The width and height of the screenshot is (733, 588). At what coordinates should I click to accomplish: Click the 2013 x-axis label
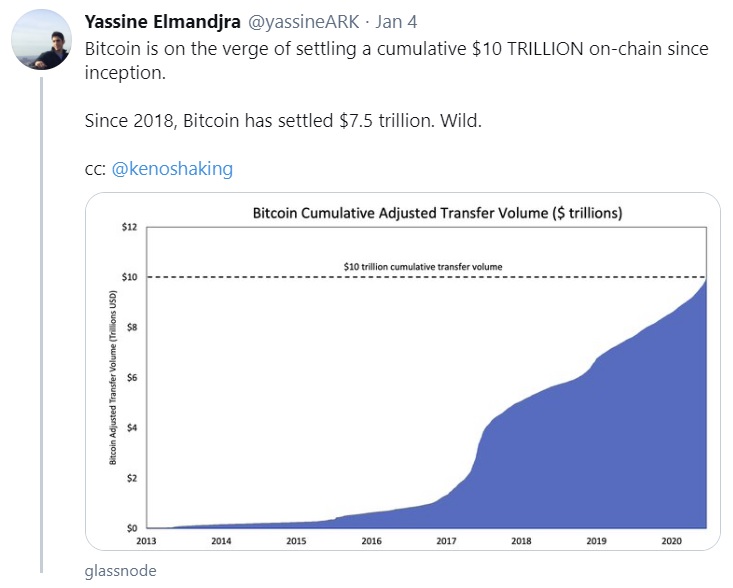(146, 541)
